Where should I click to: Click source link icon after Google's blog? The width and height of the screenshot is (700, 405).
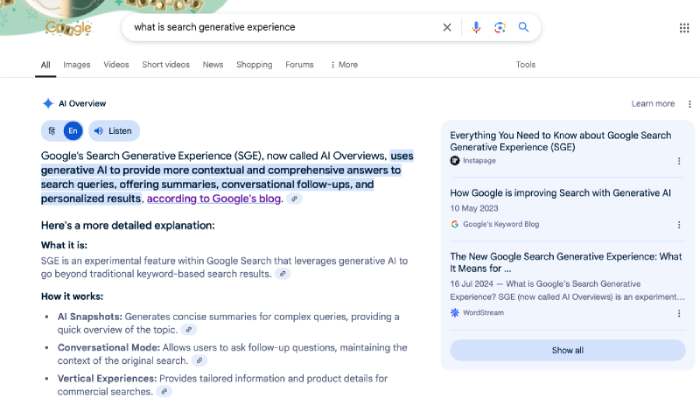click(294, 199)
